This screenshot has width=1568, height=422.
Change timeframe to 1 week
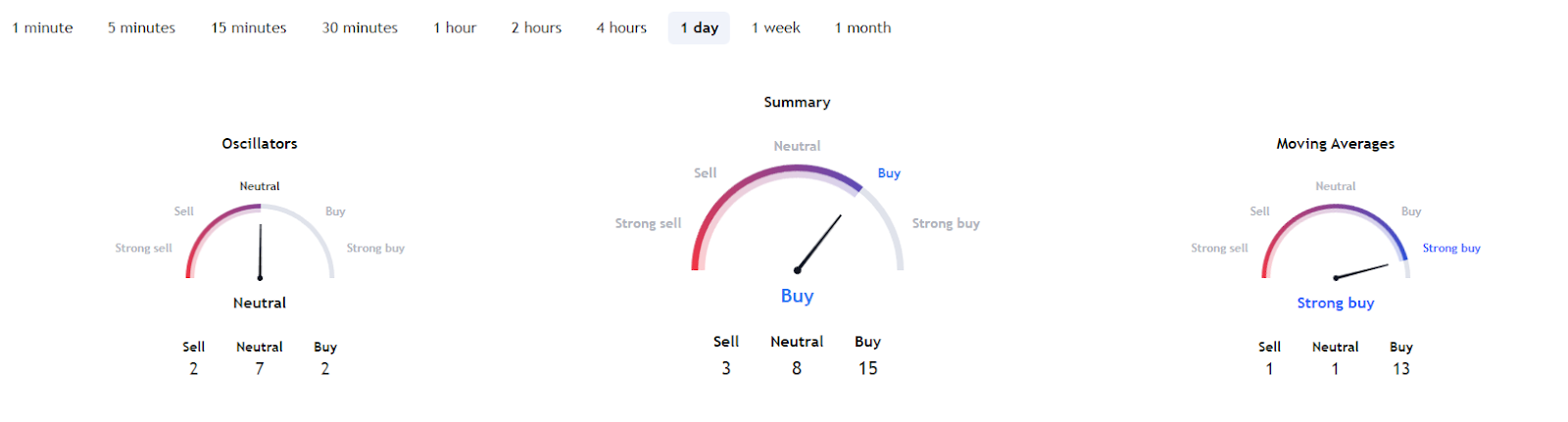[775, 28]
